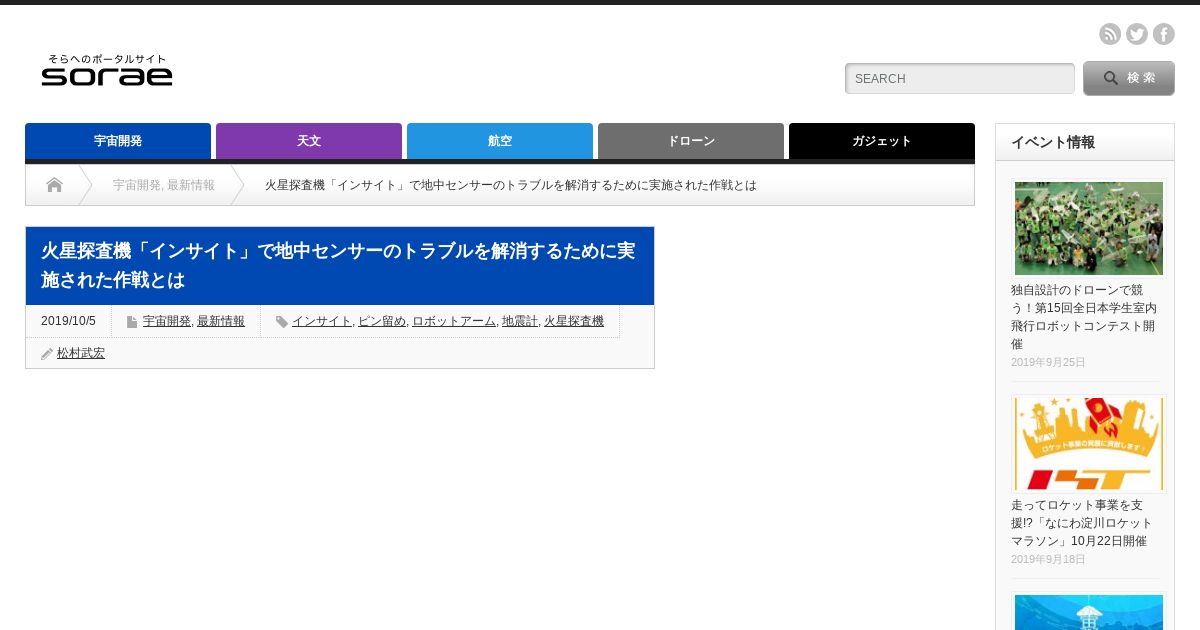
Task: Open the 宇宙開発 navigation tab
Action: (x=118, y=141)
